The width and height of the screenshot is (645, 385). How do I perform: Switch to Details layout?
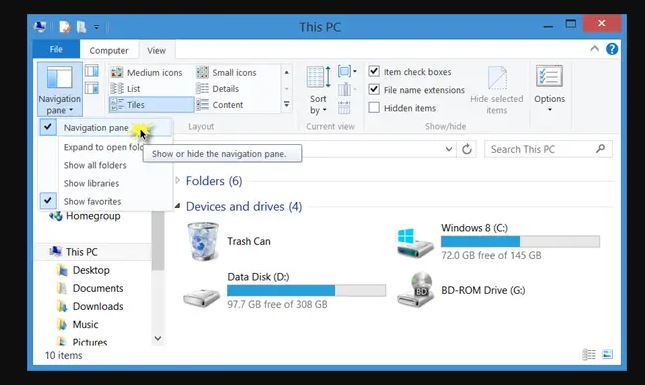218,88
